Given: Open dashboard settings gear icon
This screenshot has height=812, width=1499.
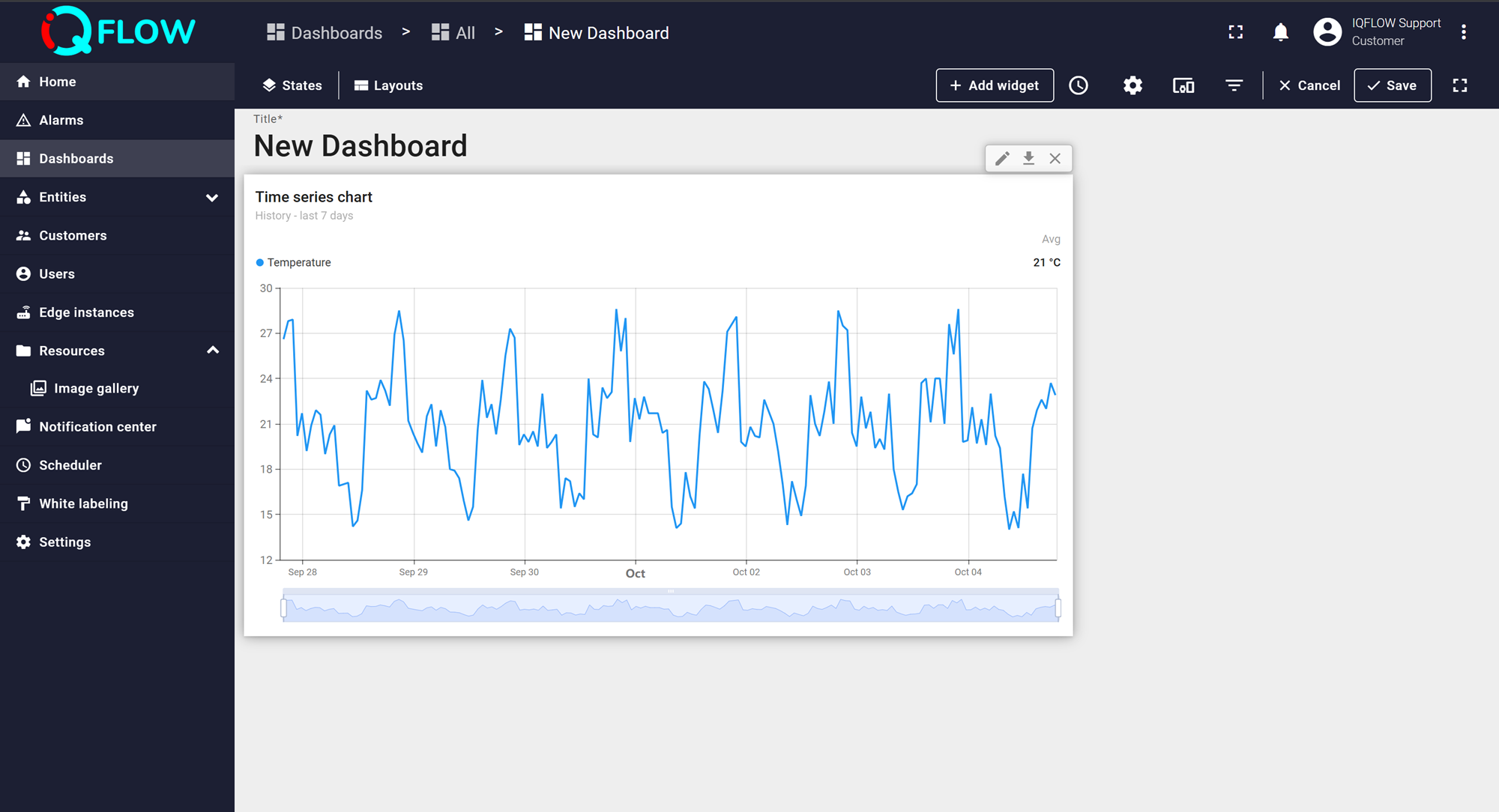Looking at the screenshot, I should point(1132,85).
